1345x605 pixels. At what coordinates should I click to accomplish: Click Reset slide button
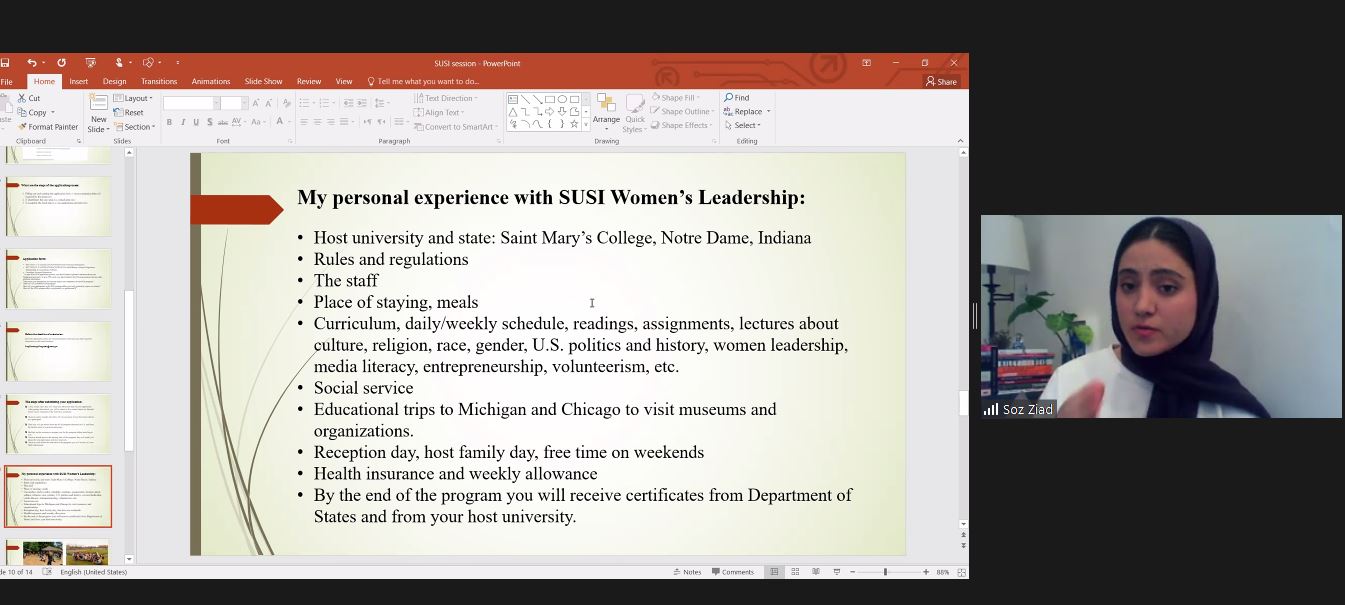[x=129, y=113]
